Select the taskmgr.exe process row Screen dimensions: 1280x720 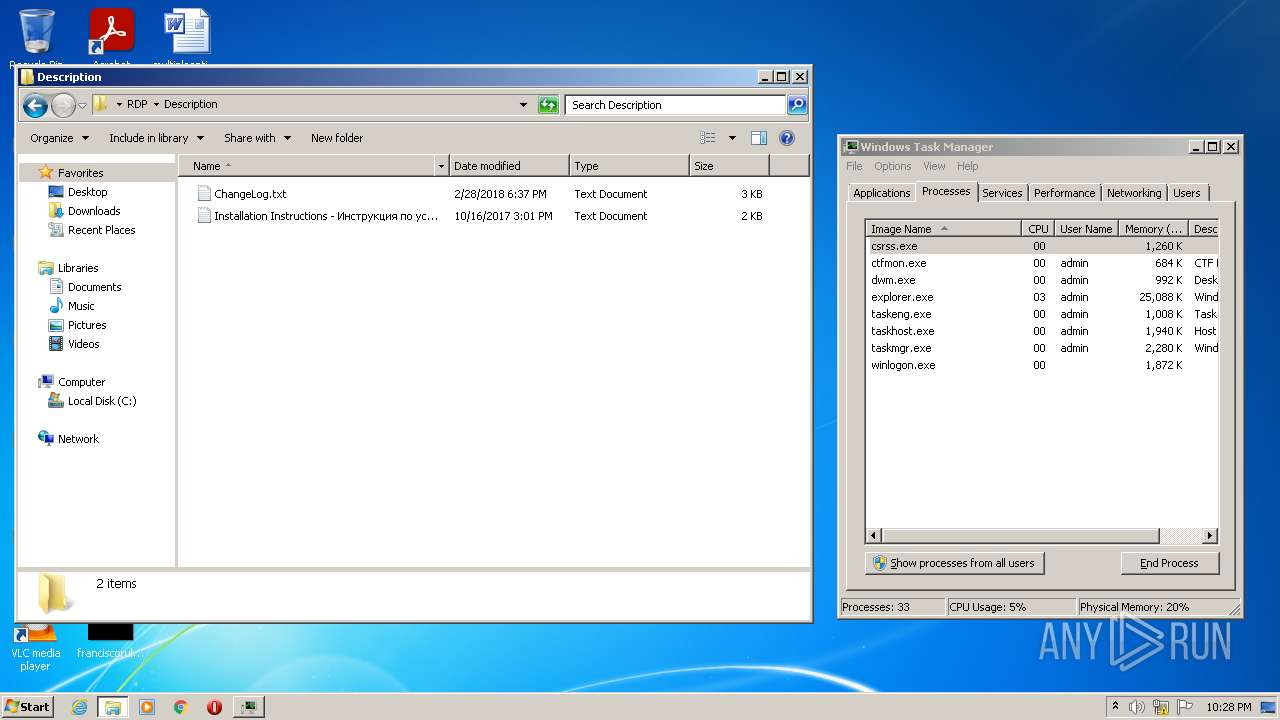[1041, 348]
